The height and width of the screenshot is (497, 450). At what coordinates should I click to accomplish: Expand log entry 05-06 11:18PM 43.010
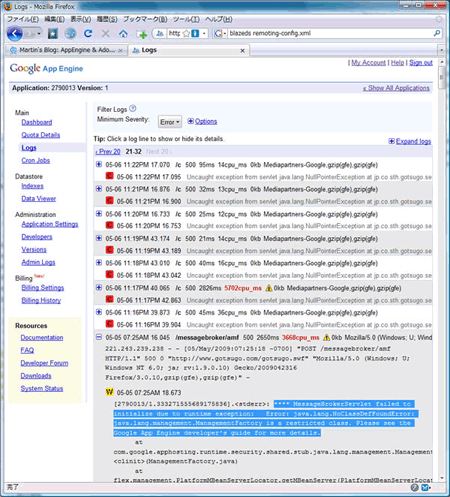99,263
